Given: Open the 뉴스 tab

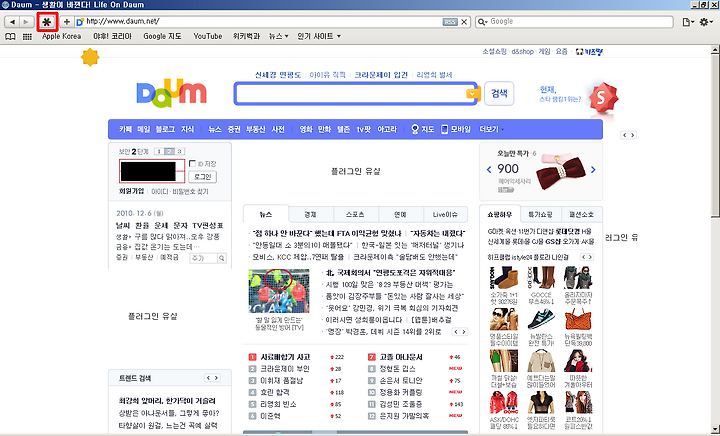Looking at the screenshot, I should click(266, 214).
